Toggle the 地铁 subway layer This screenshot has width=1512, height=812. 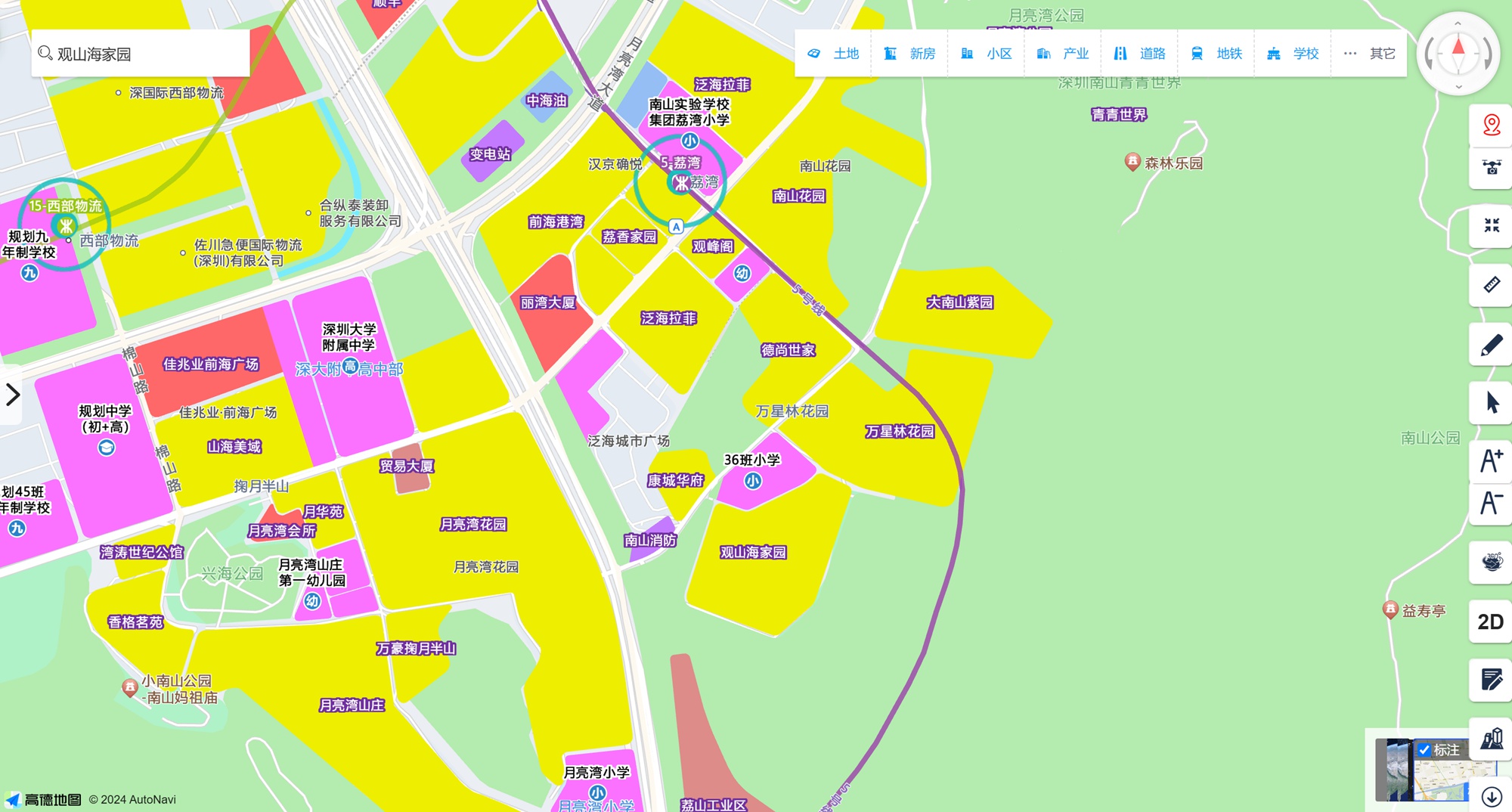tap(1216, 54)
